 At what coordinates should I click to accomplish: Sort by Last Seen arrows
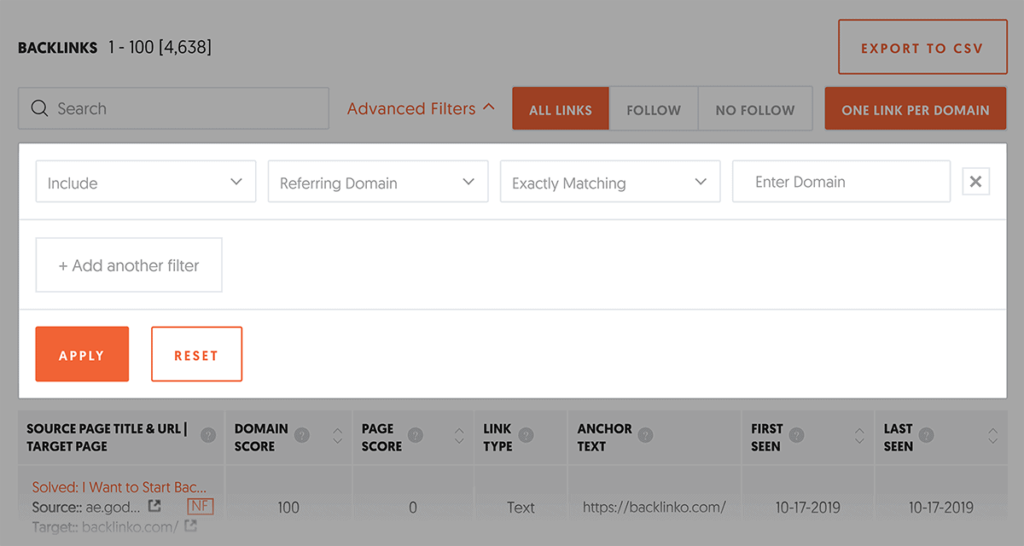click(x=992, y=436)
